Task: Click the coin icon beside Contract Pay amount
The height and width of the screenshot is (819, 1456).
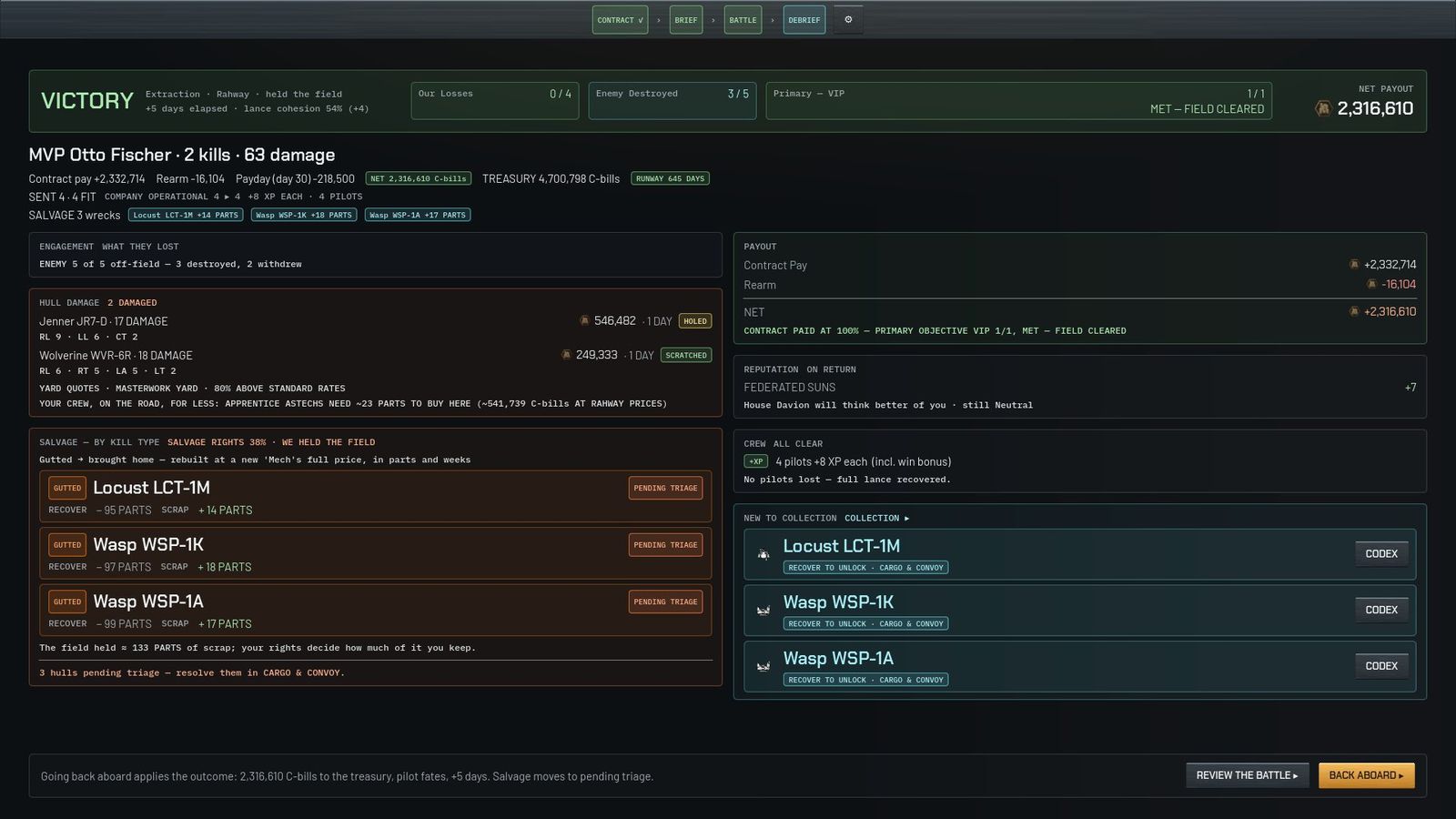Action: point(1354,264)
